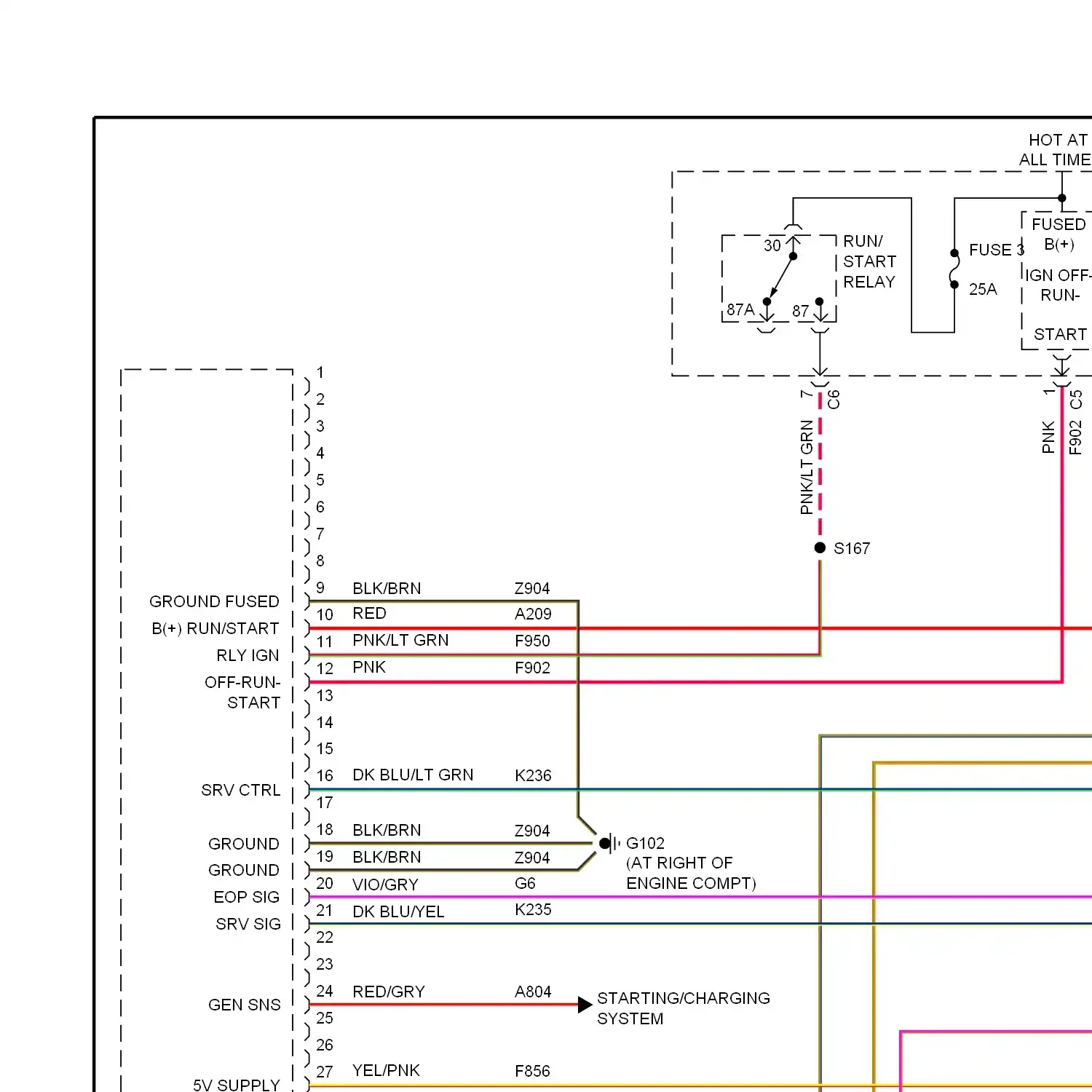Click the RED/GRY wire label
Screen dimensions: 1092x1092
click(x=389, y=992)
